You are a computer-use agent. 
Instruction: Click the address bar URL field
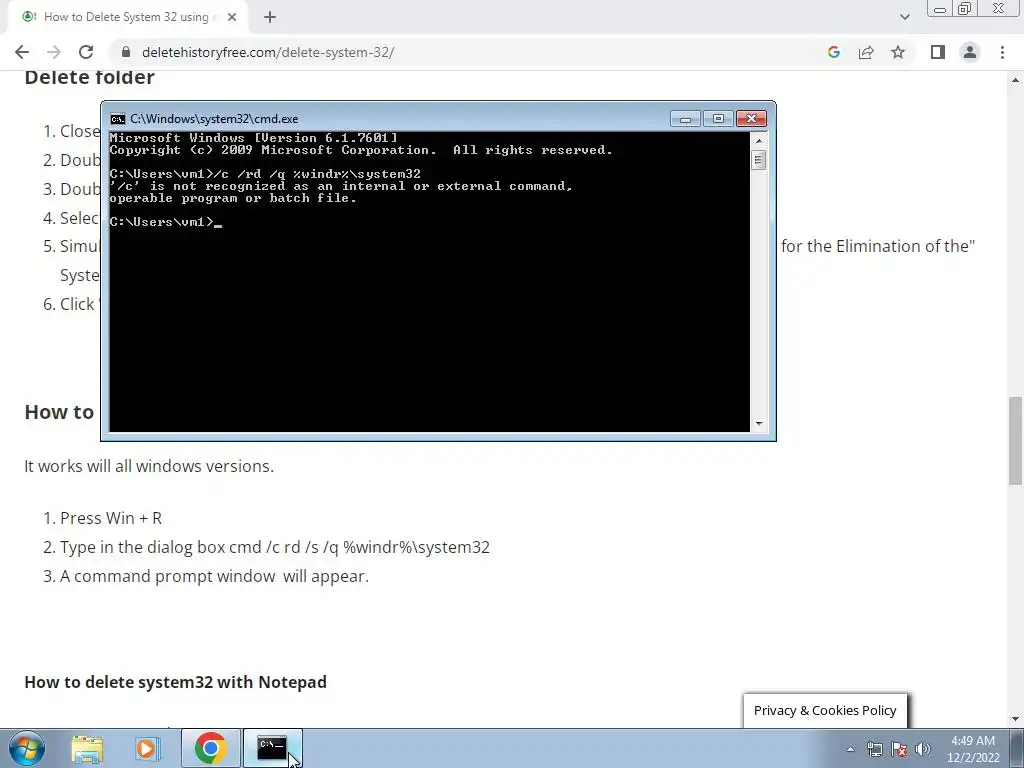pos(470,52)
